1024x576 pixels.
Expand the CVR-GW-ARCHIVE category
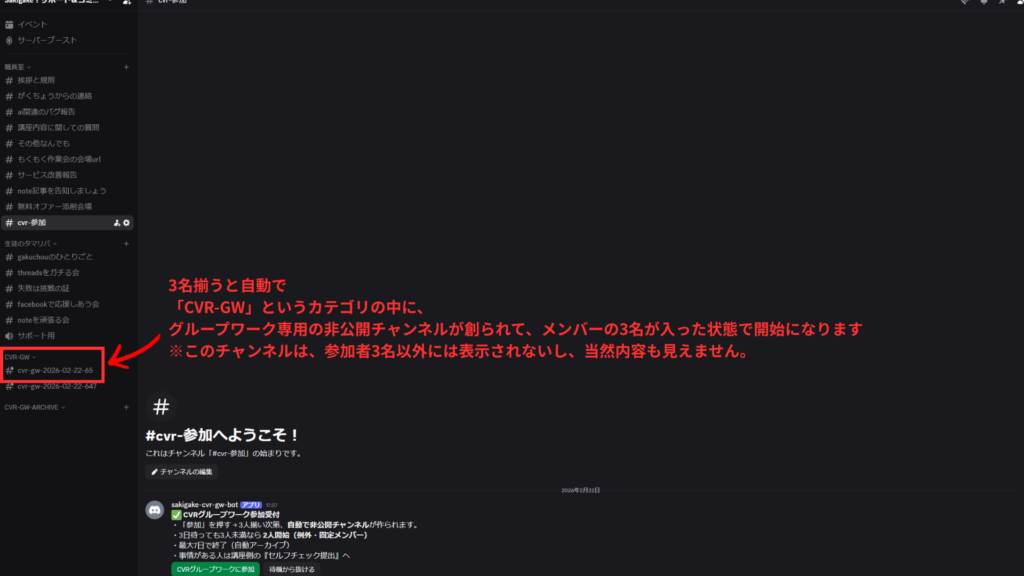pyautogui.click(x=32, y=407)
